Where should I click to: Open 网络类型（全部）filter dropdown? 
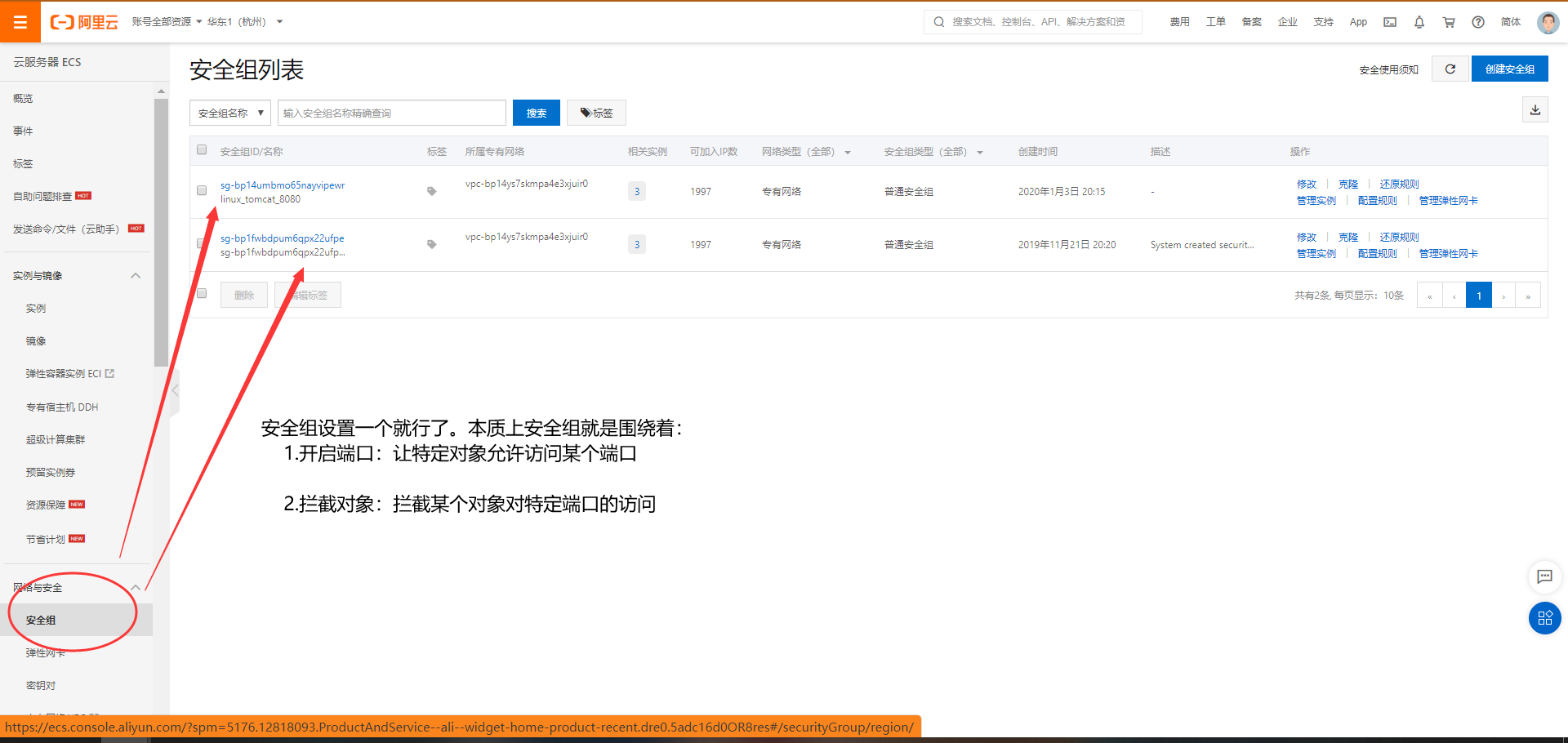tap(806, 152)
